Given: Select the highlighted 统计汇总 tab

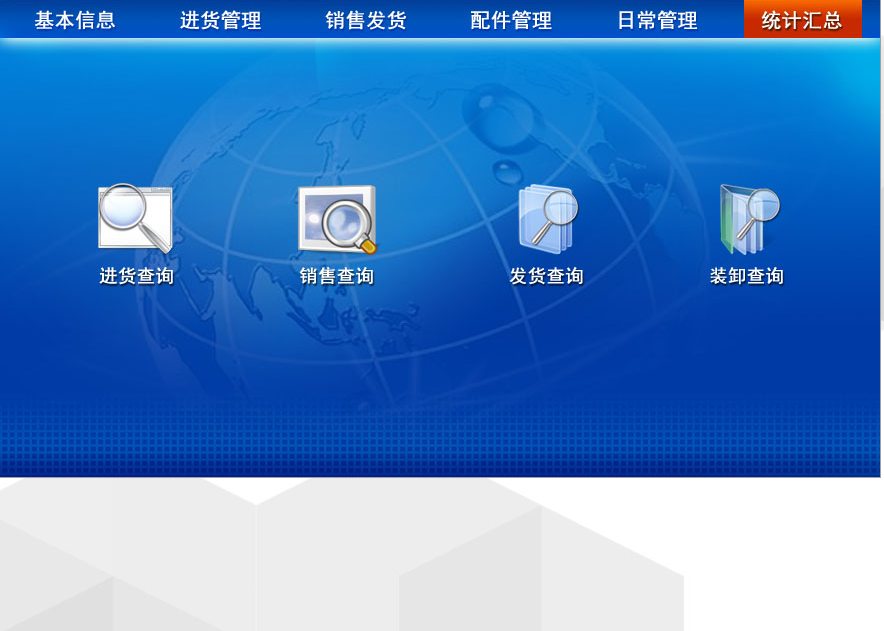Looking at the screenshot, I should [802, 19].
